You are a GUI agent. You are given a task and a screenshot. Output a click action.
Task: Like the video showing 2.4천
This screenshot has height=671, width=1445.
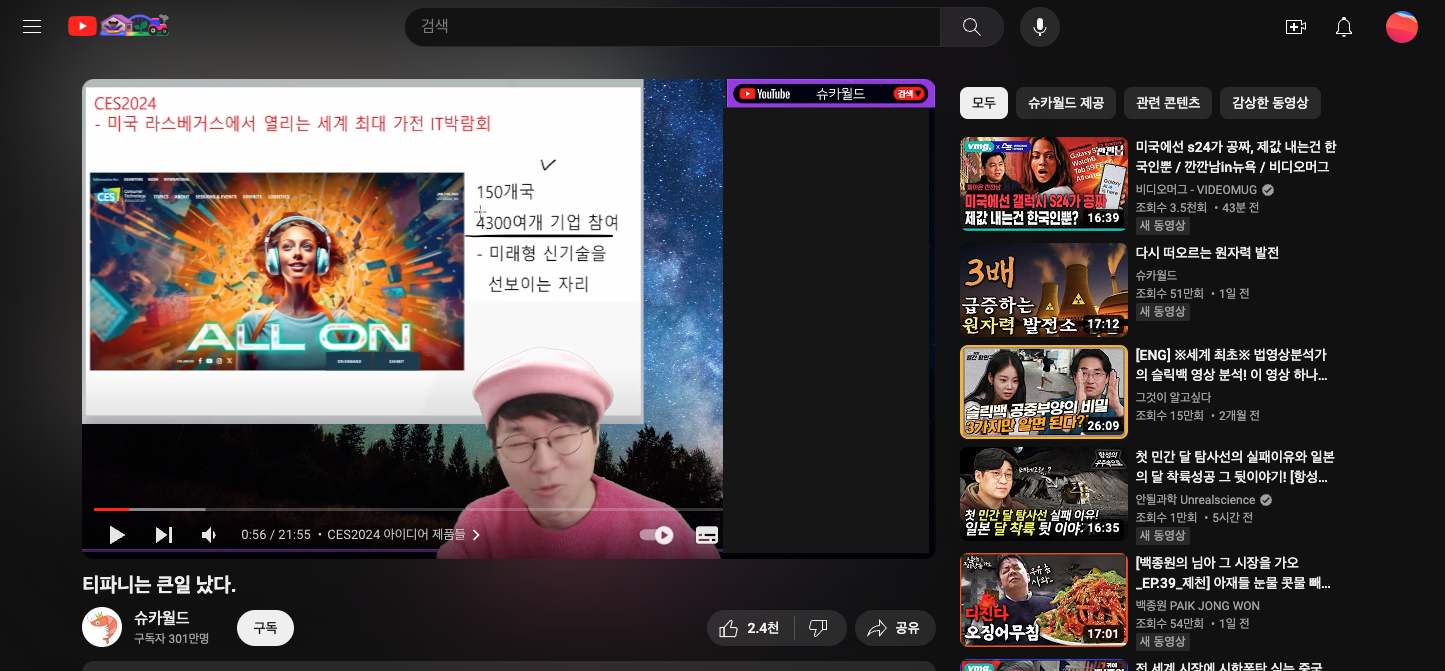click(749, 628)
